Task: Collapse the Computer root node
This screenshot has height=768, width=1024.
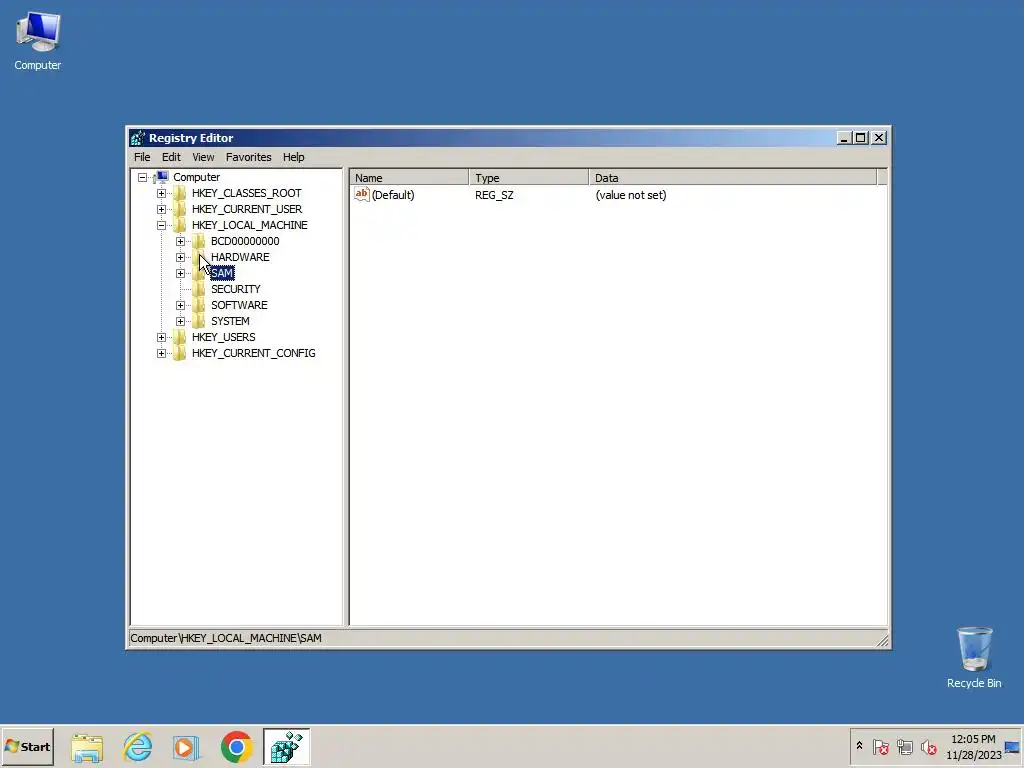Action: point(142,177)
